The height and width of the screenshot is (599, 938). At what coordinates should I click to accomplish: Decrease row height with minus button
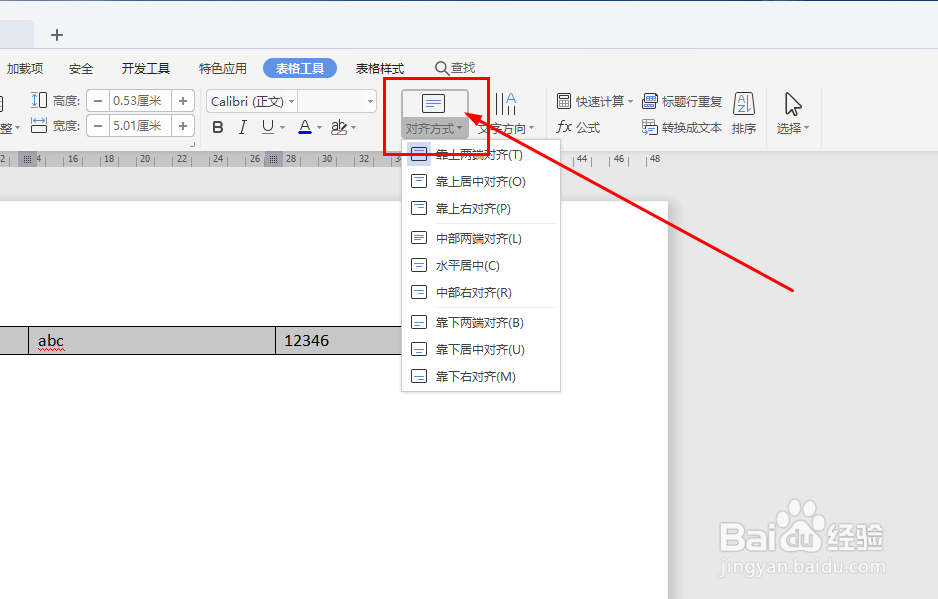coord(98,101)
